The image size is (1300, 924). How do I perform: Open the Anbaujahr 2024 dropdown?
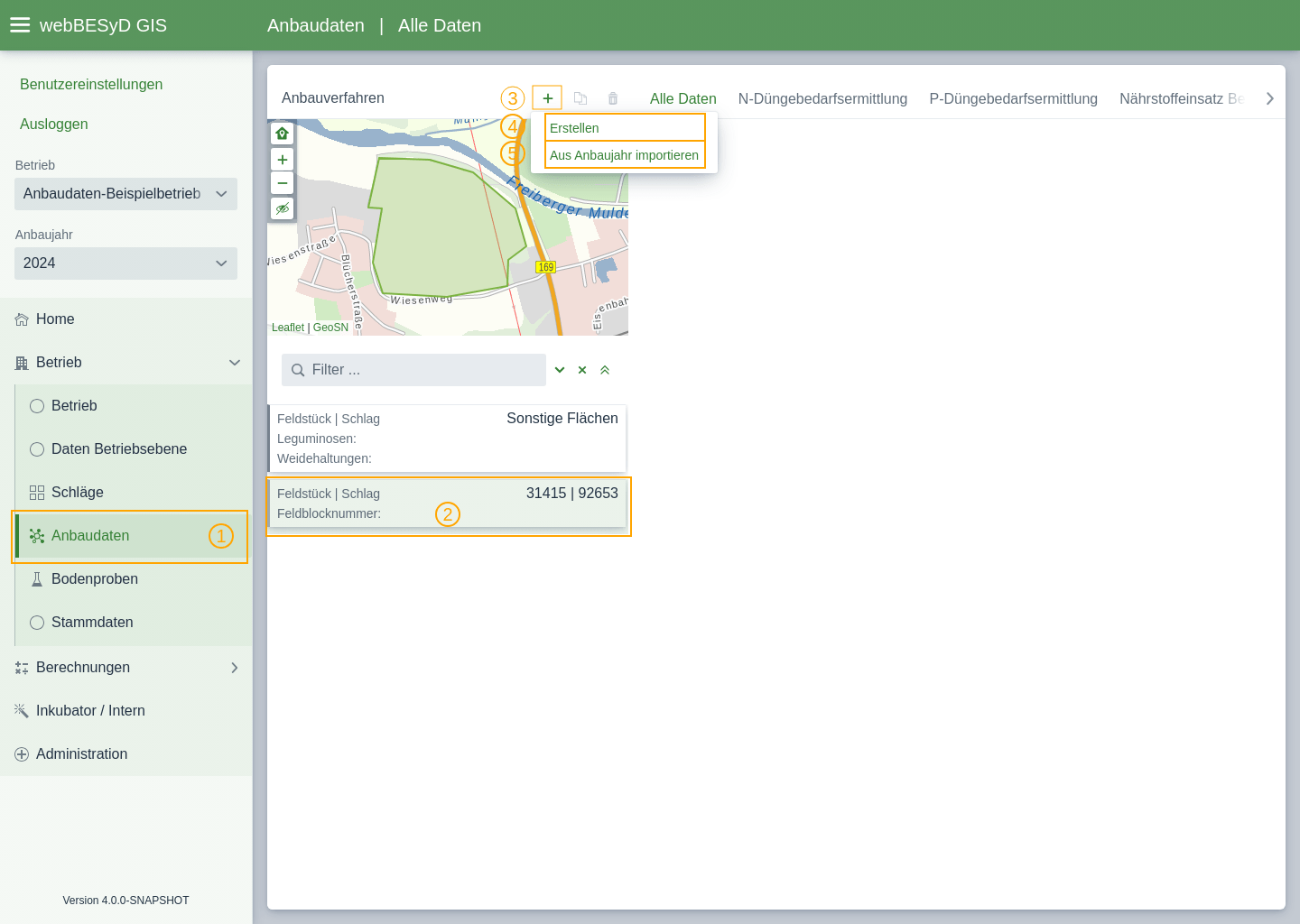pyautogui.click(x=125, y=263)
